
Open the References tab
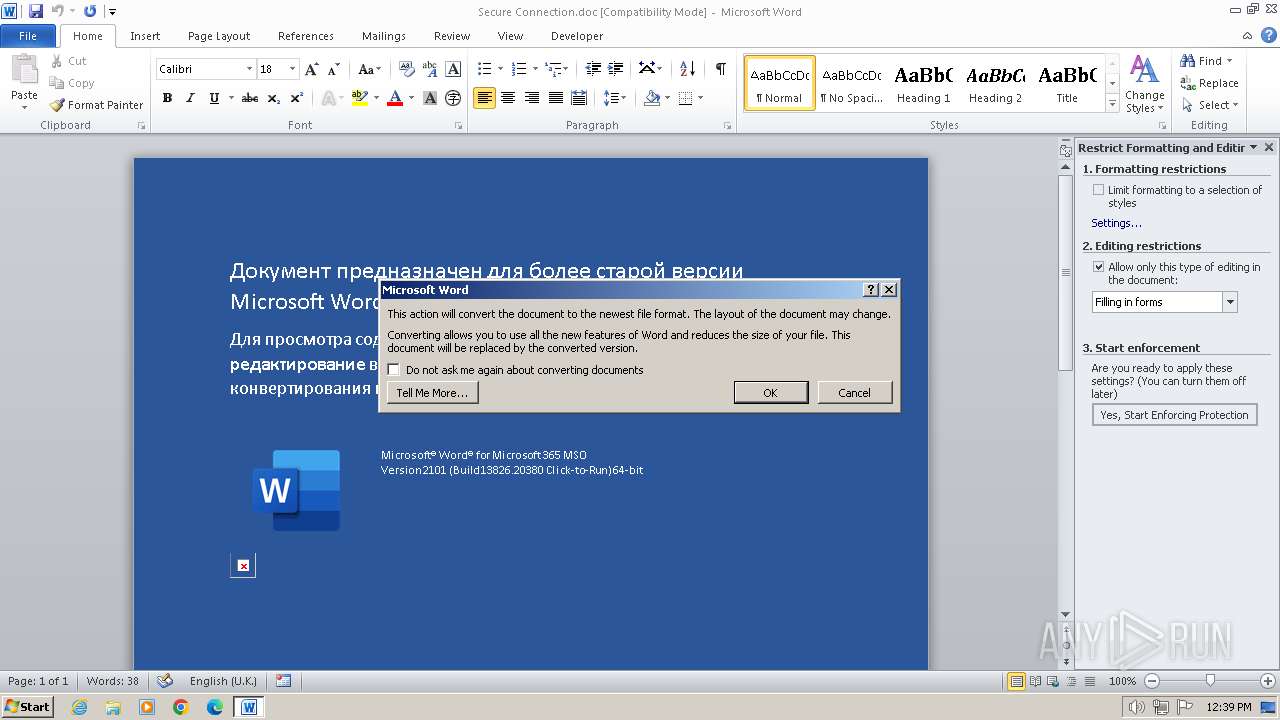(306, 36)
